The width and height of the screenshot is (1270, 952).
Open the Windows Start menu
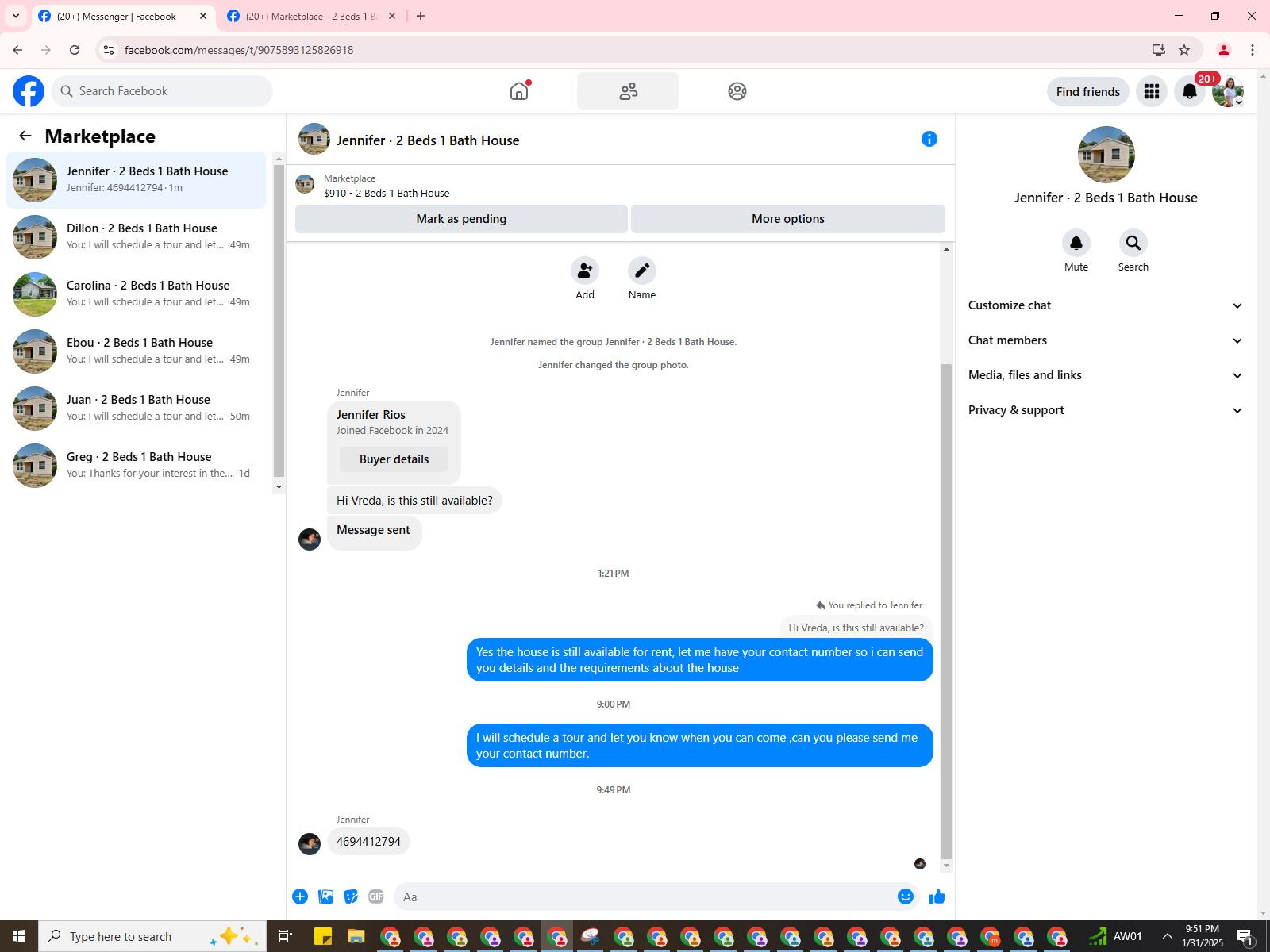[19, 936]
